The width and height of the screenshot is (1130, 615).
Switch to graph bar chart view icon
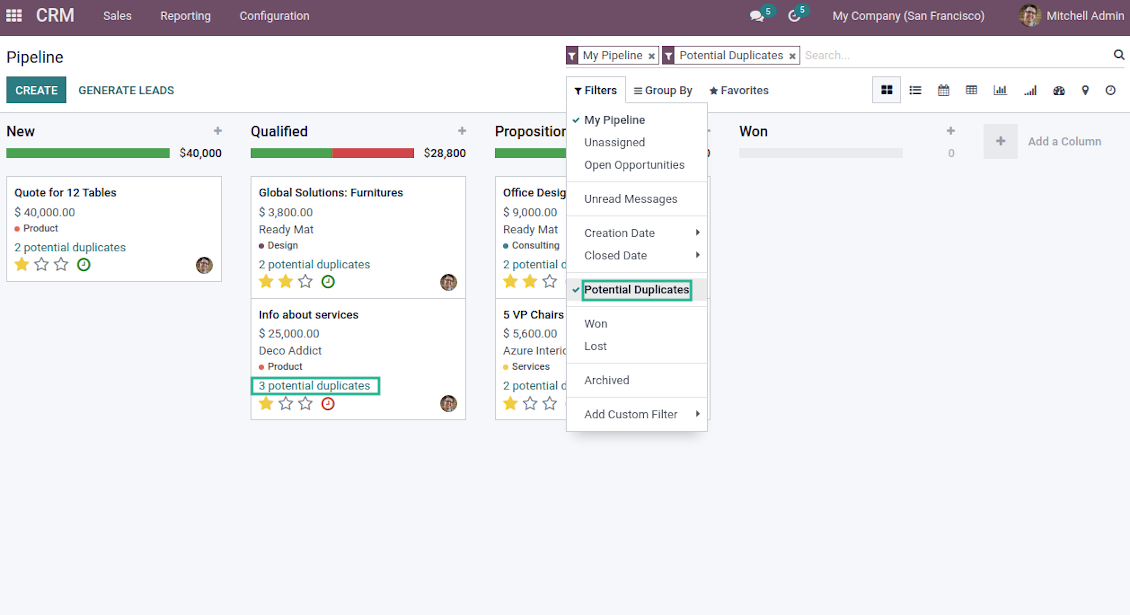(1000, 90)
